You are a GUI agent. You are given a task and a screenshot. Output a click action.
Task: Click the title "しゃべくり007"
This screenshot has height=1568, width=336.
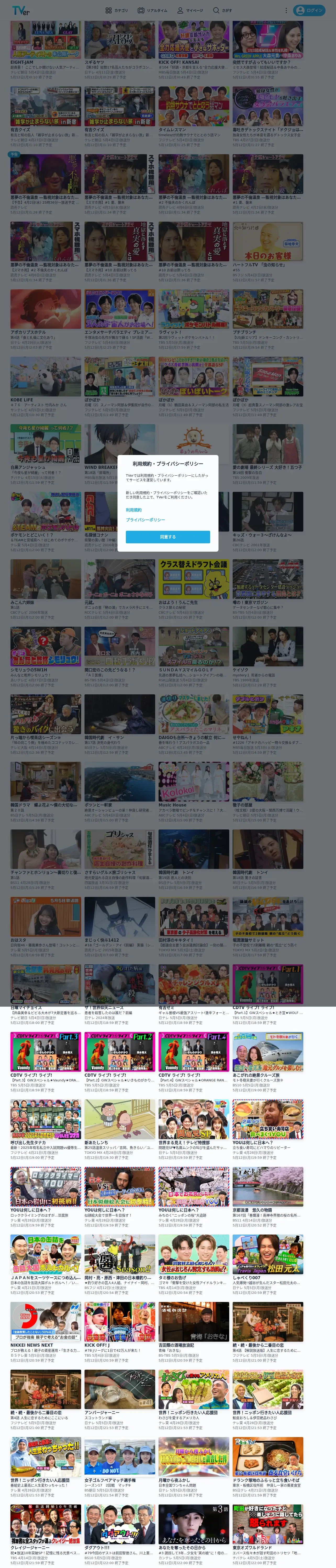(246, 1278)
